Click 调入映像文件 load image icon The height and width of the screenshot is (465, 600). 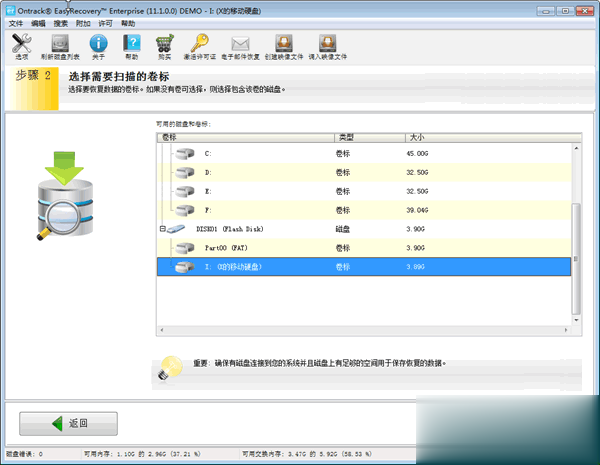click(328, 47)
